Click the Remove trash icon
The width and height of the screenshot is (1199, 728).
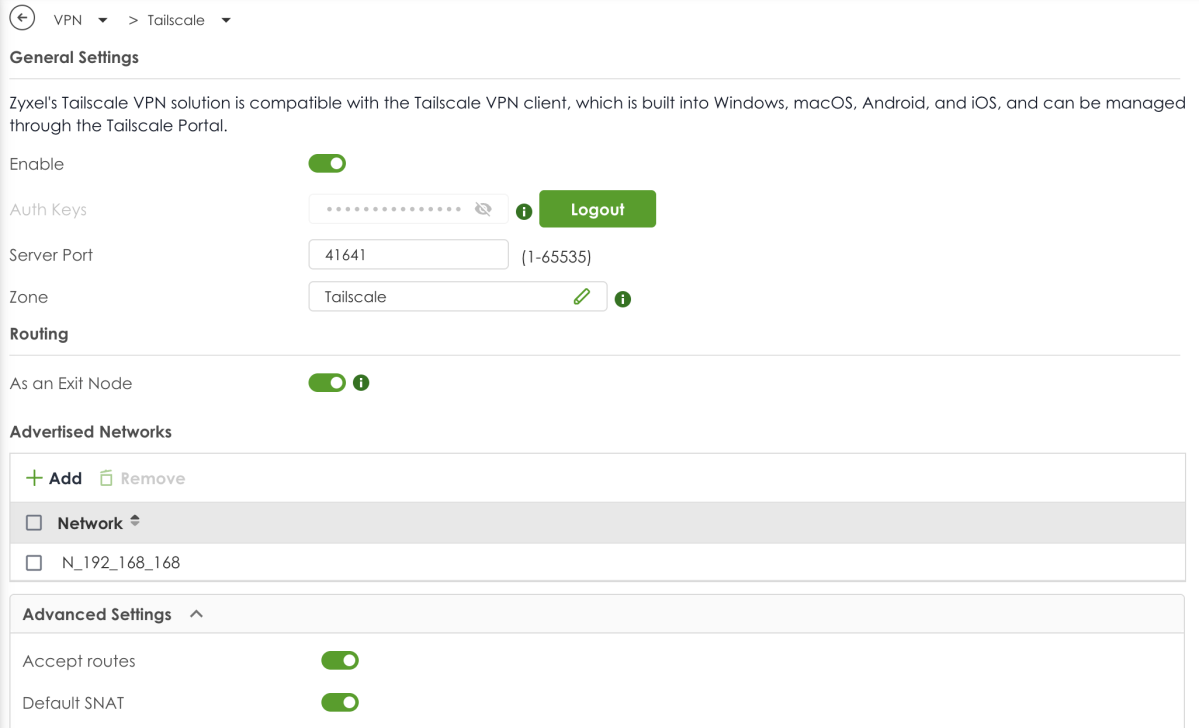(x=106, y=479)
